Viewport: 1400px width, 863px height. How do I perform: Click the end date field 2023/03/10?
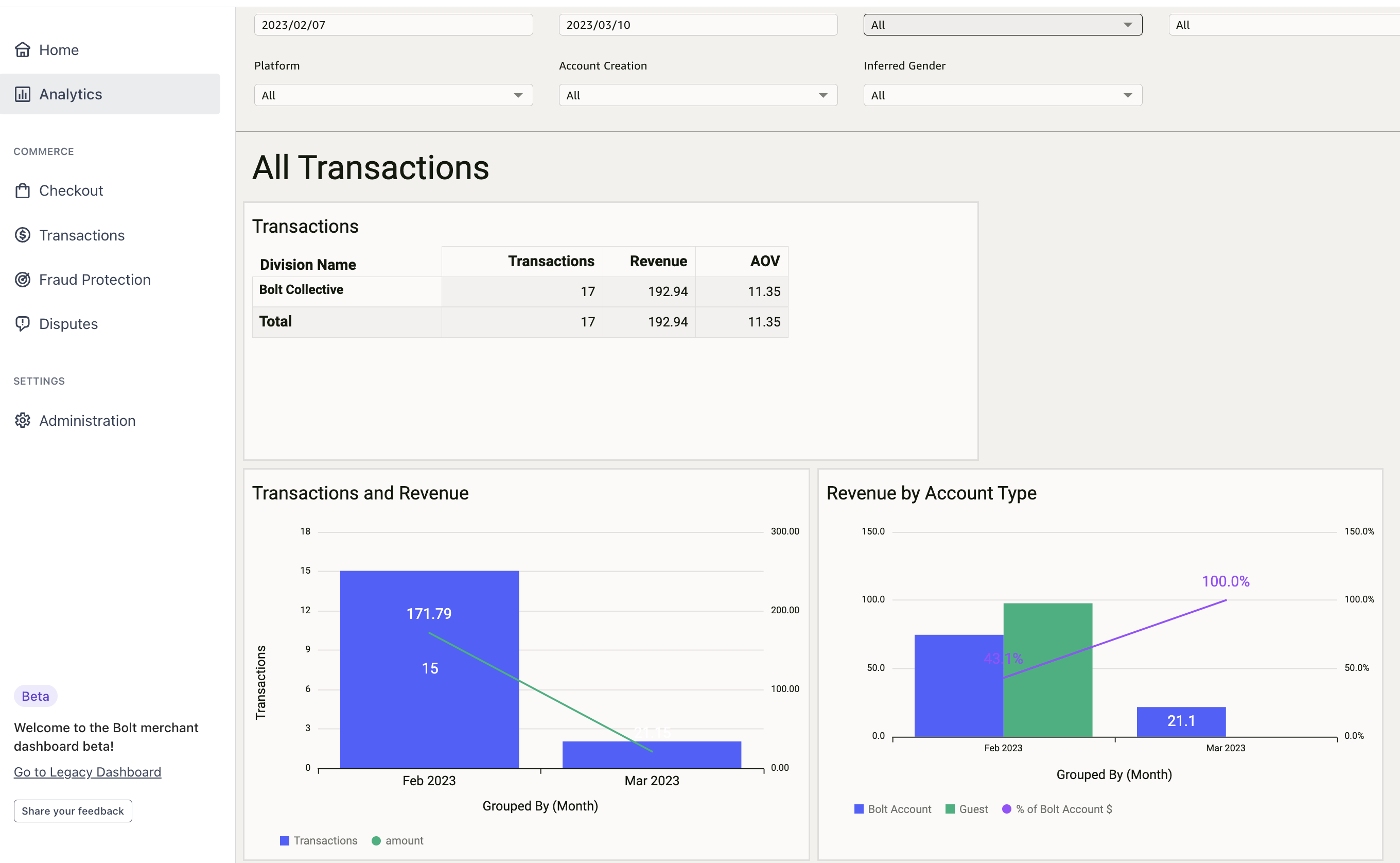698,25
